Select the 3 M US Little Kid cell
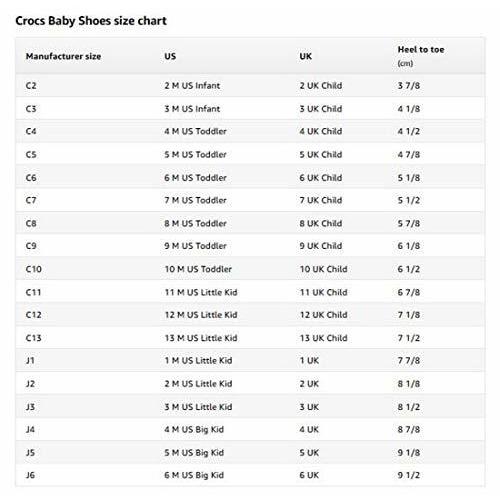500x500 pixels. tap(198, 407)
